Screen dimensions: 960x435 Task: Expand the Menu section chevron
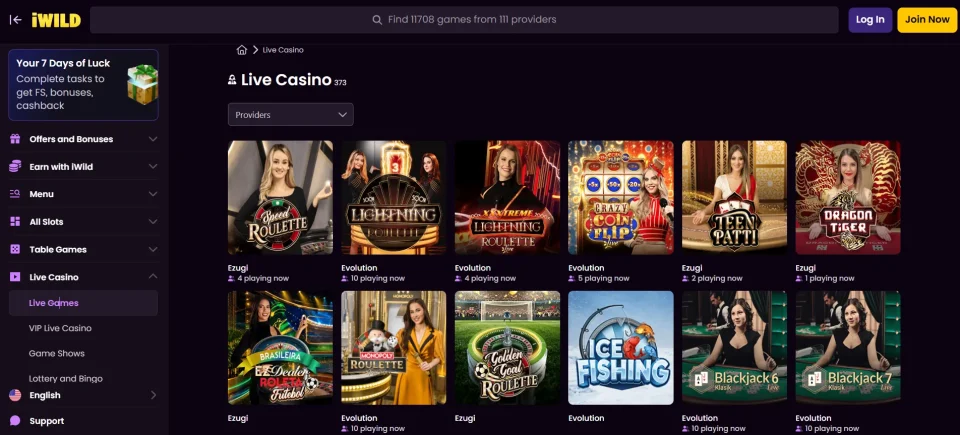(x=152, y=194)
